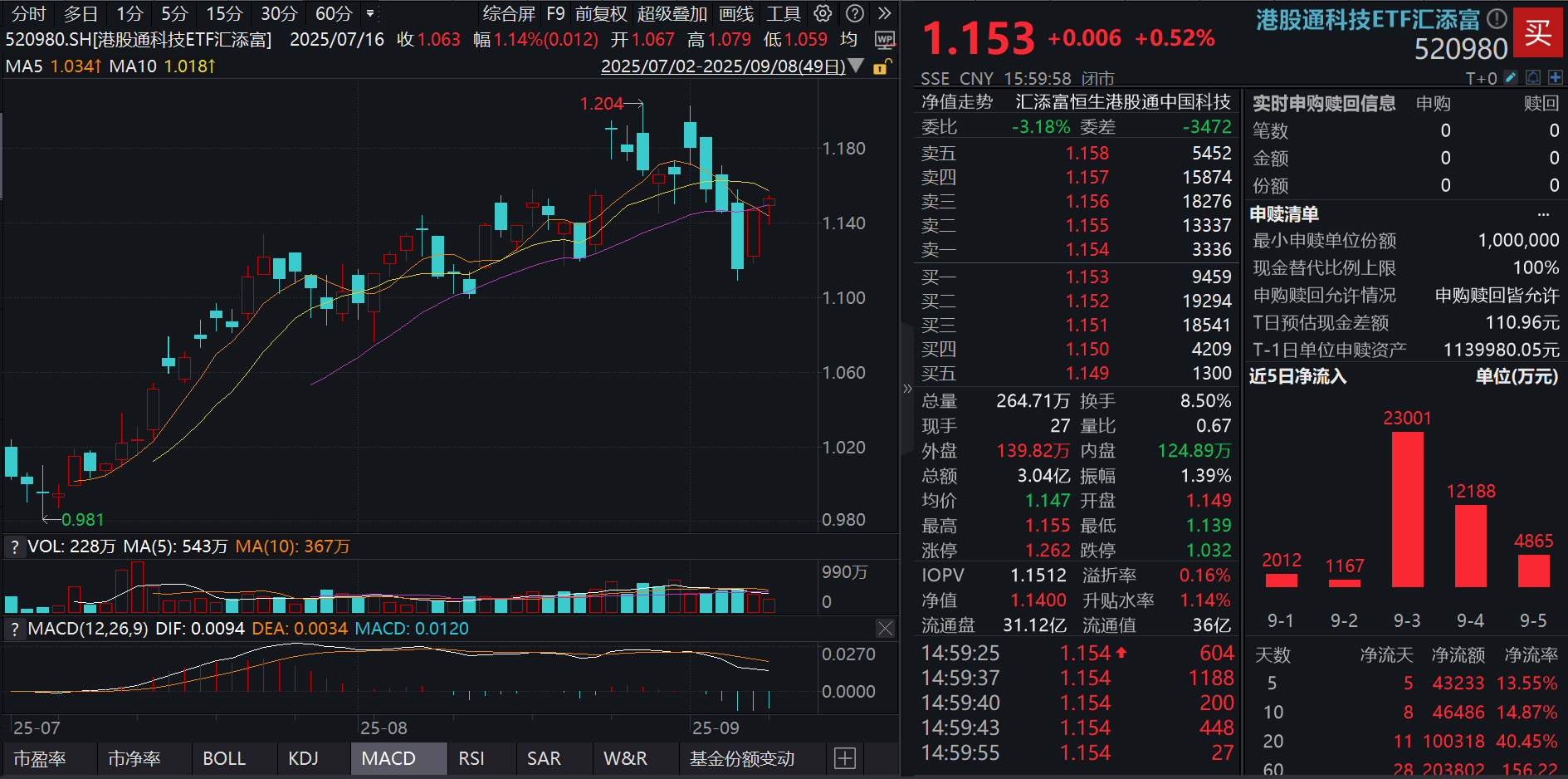Toggle the 均 average price line
This screenshot has width=1568, height=779.
click(x=848, y=39)
